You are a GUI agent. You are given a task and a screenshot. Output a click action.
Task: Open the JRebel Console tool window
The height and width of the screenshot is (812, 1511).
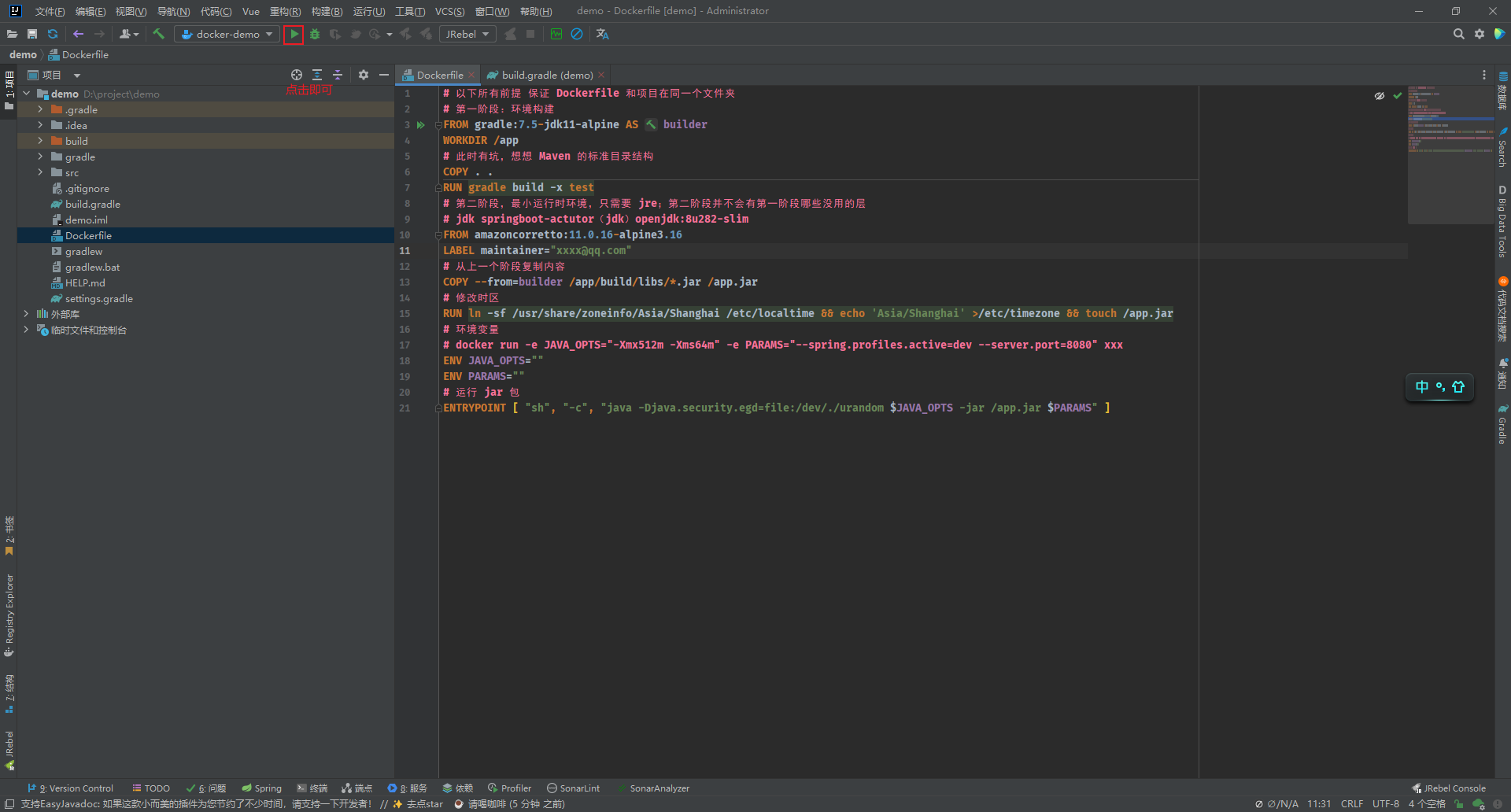[1448, 788]
